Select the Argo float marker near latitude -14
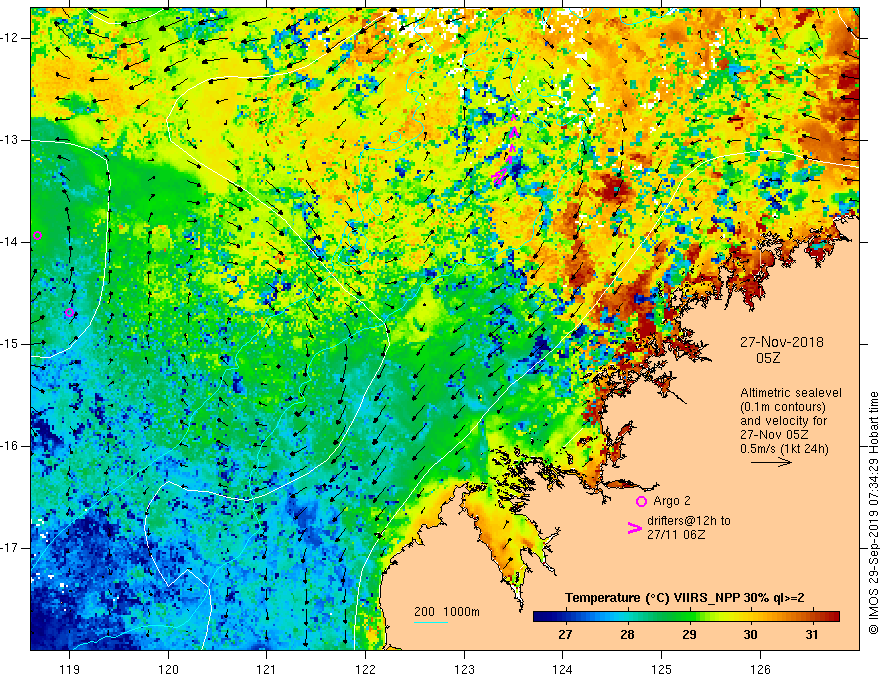 click(38, 236)
